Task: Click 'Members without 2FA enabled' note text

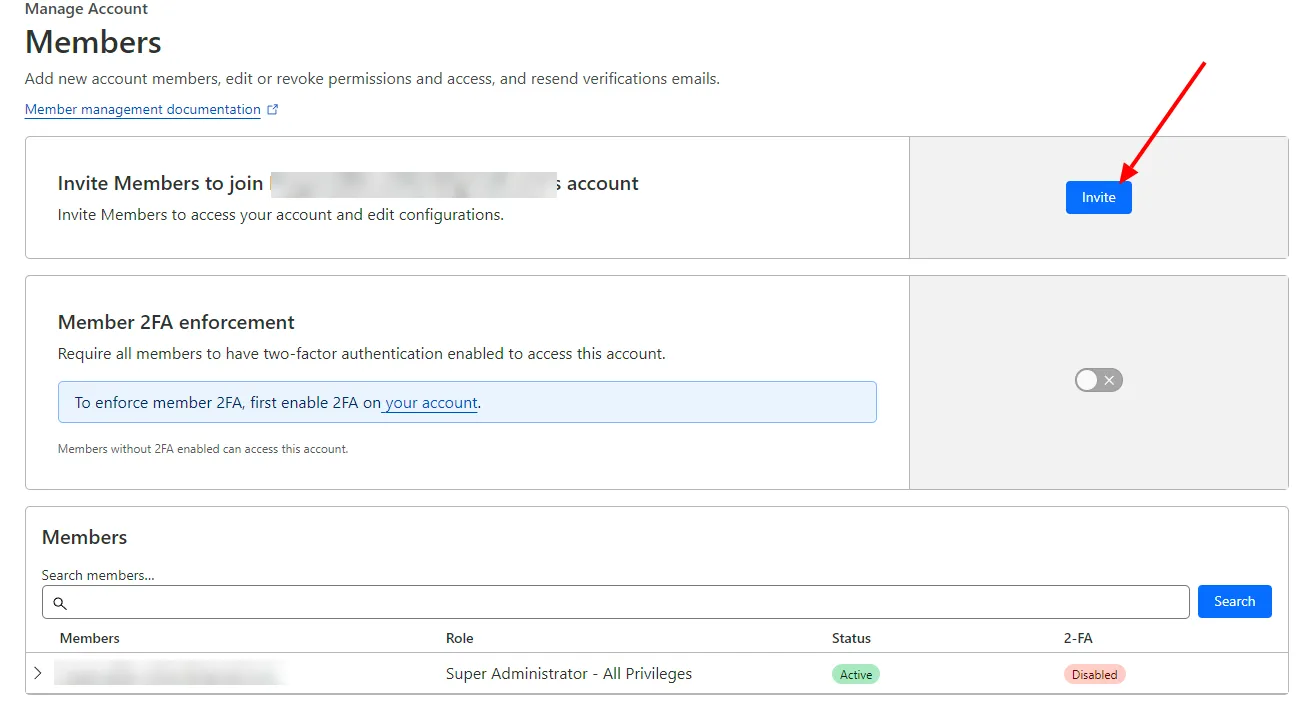Action: pos(203,449)
